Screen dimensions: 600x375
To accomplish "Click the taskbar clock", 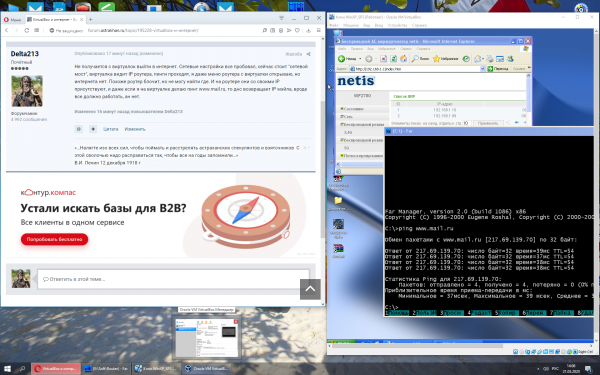I will tap(571, 369).
